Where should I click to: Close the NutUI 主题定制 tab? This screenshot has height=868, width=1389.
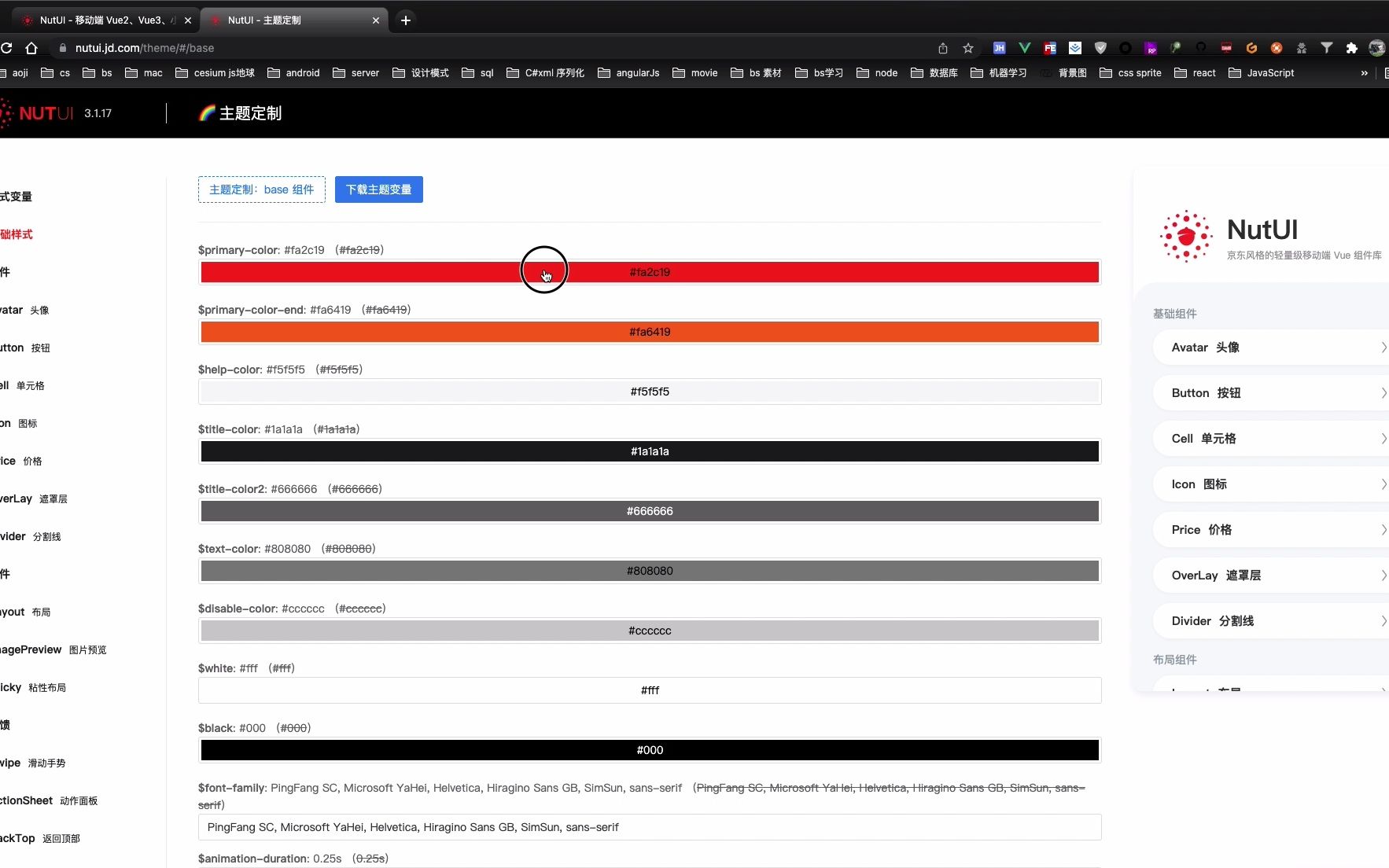click(376, 20)
